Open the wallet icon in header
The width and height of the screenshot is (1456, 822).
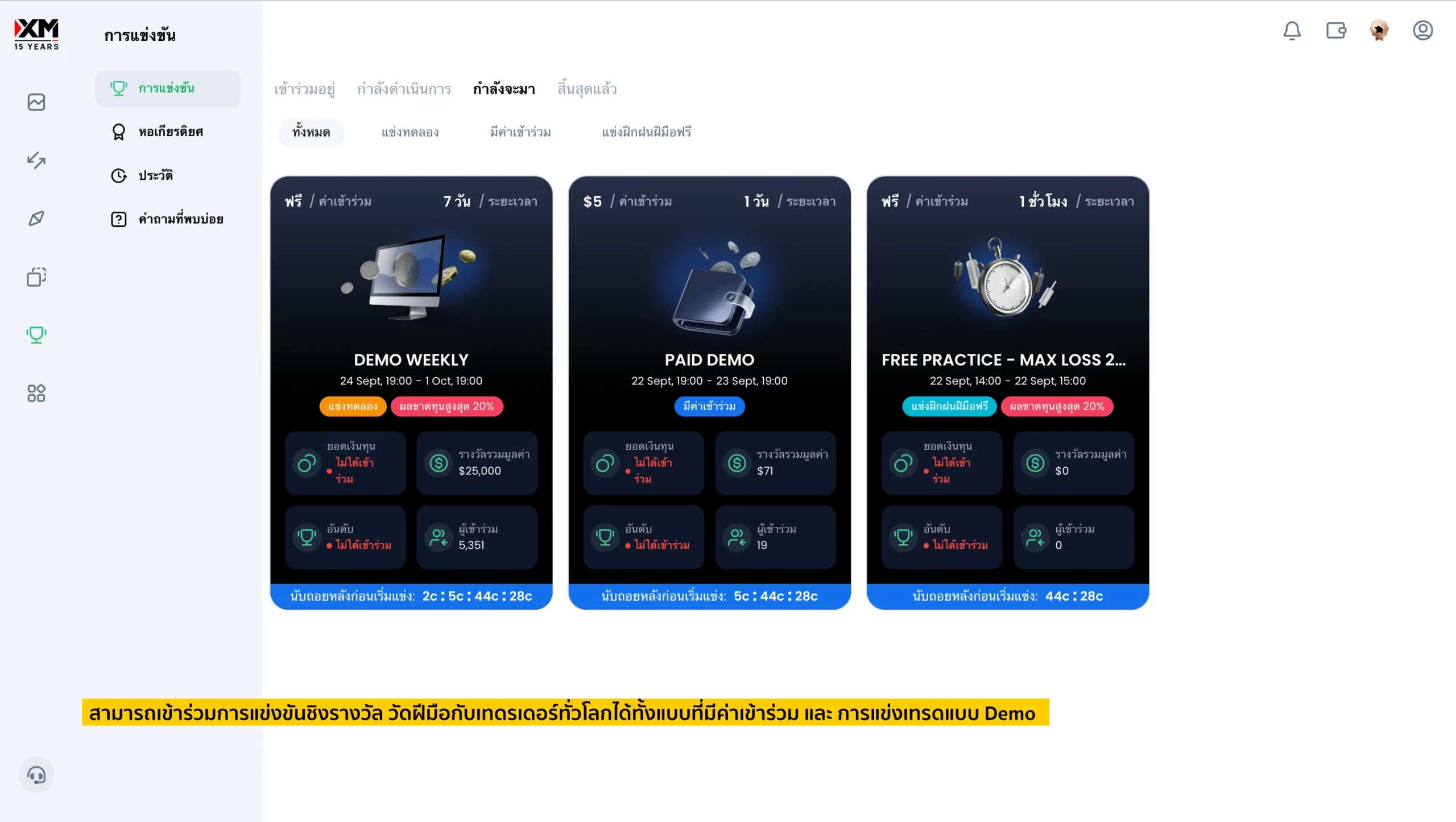click(x=1335, y=30)
